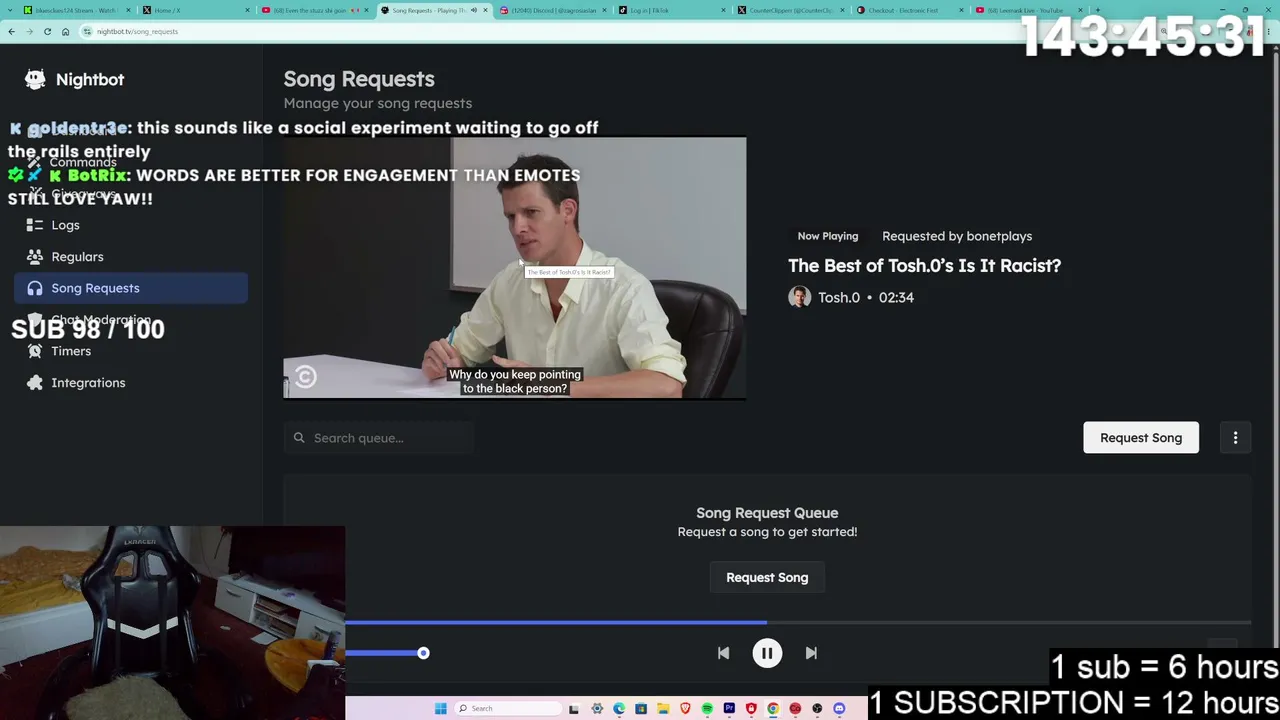Focus the Search queue input field
Viewport: 1280px width, 720px height.
(378, 438)
